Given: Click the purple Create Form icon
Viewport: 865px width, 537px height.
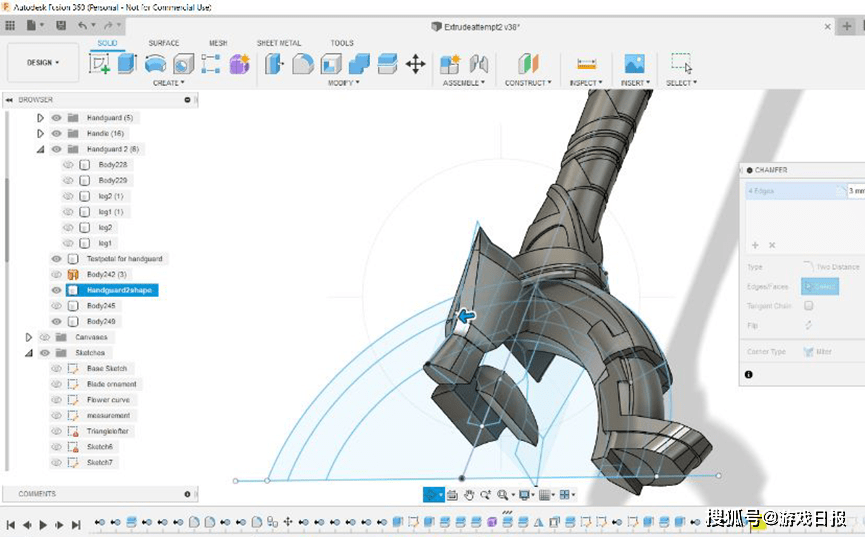Looking at the screenshot, I should [x=239, y=64].
